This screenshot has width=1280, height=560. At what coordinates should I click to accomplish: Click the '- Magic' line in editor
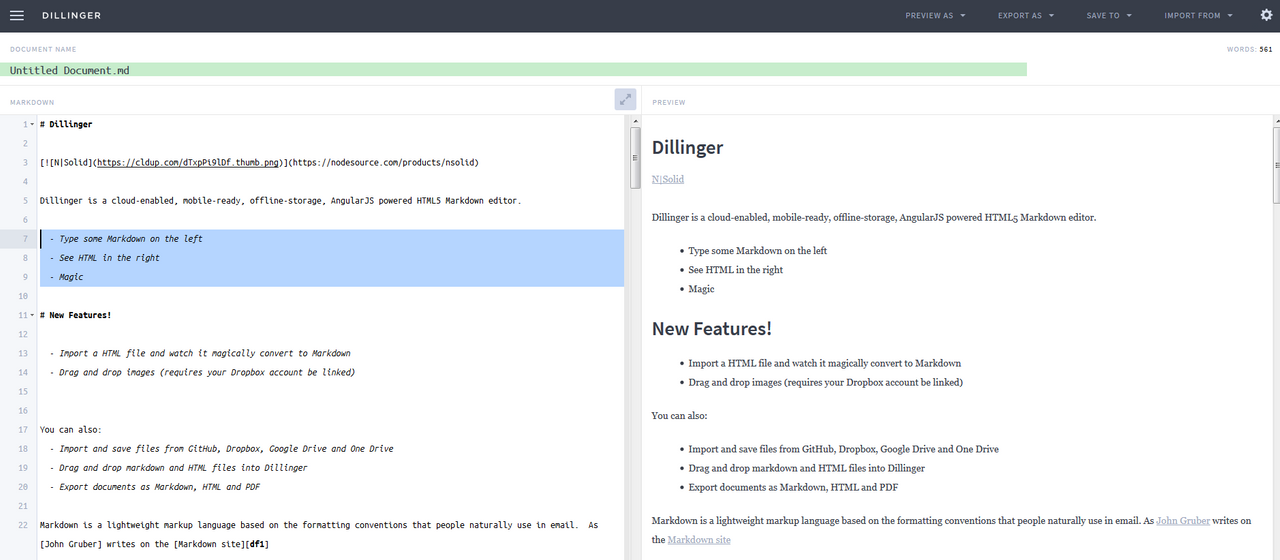tap(66, 277)
